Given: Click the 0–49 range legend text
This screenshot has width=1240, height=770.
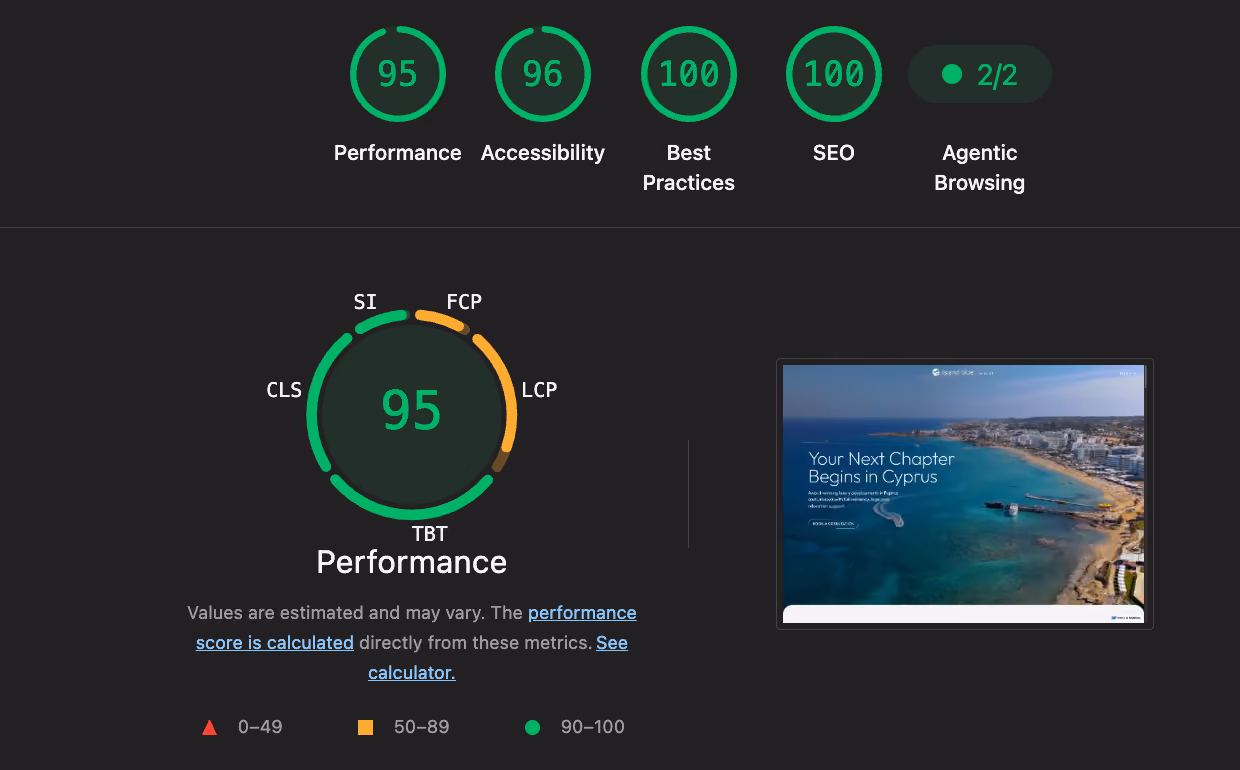Looking at the screenshot, I should (x=260, y=727).
